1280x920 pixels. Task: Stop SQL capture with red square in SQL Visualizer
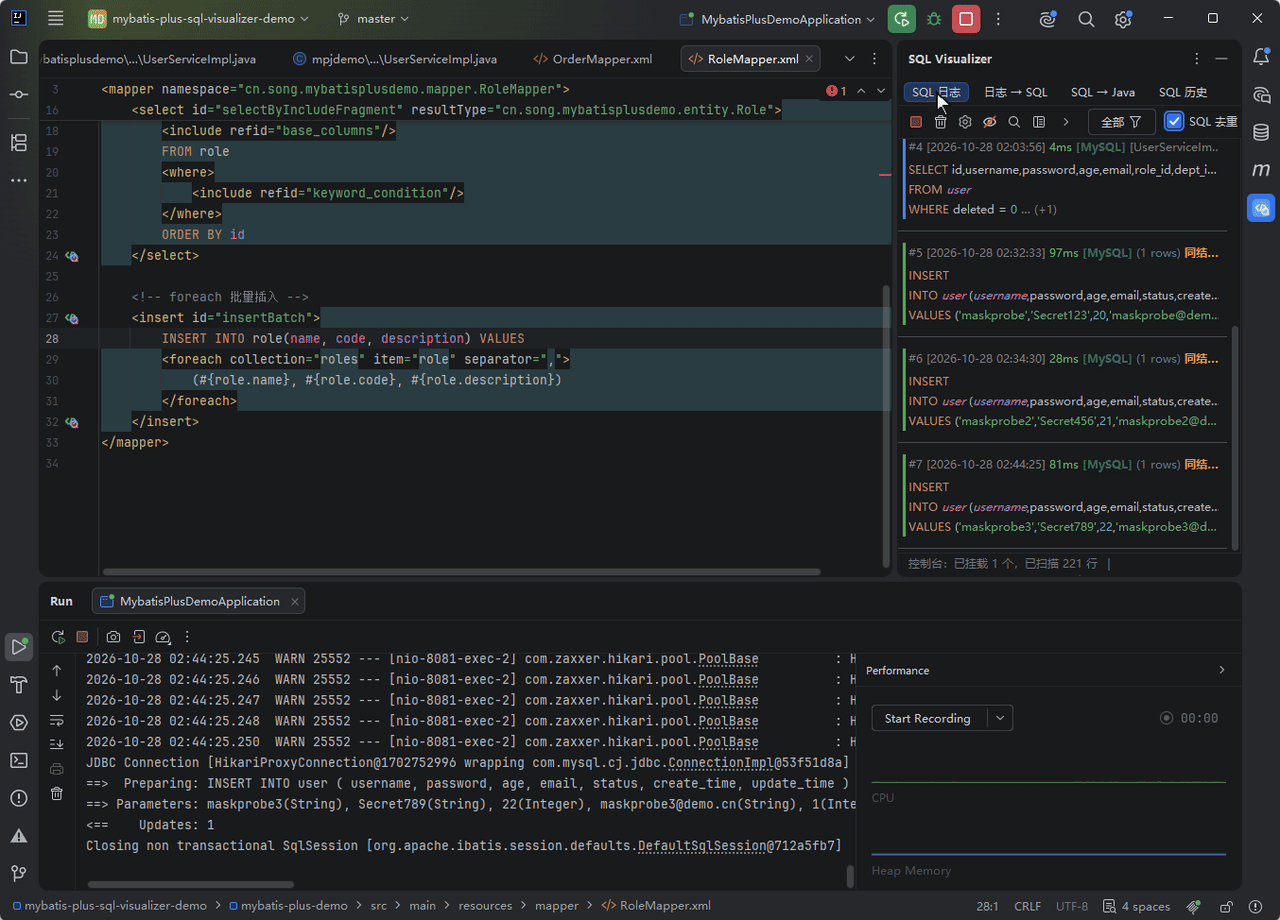pyautogui.click(x=916, y=122)
